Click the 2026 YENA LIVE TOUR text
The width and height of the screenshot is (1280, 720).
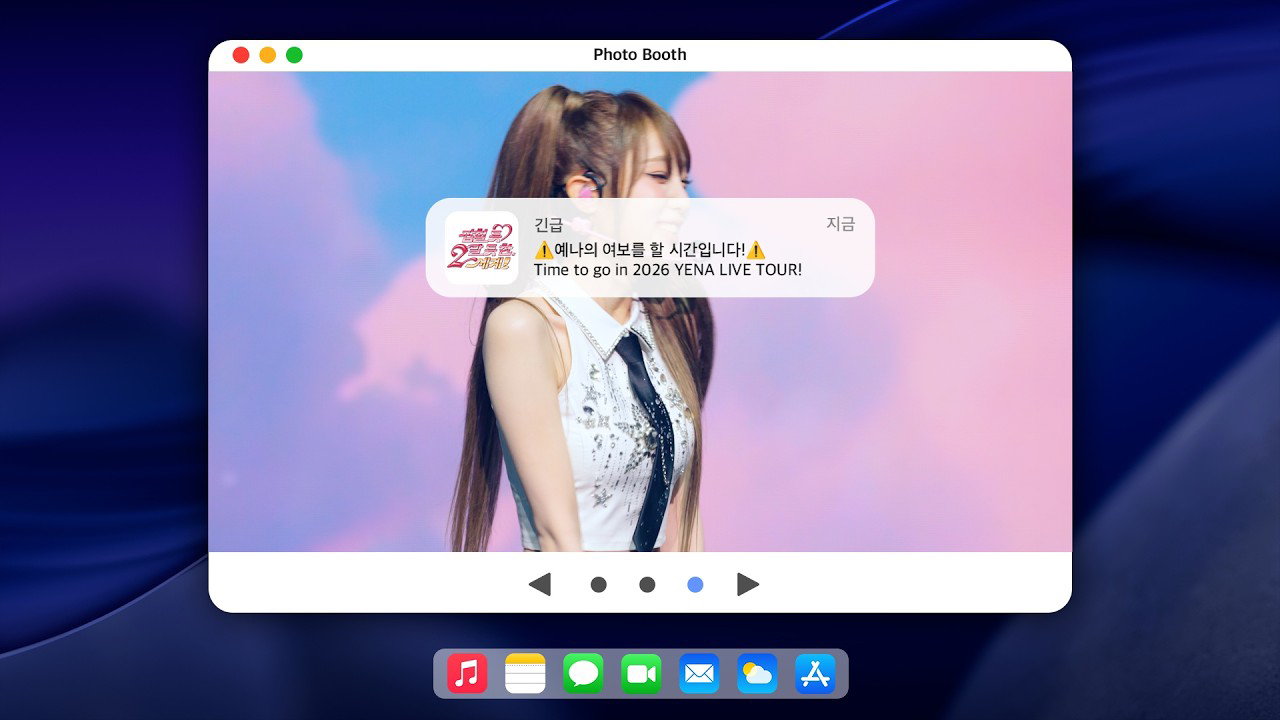pyautogui.click(x=668, y=270)
